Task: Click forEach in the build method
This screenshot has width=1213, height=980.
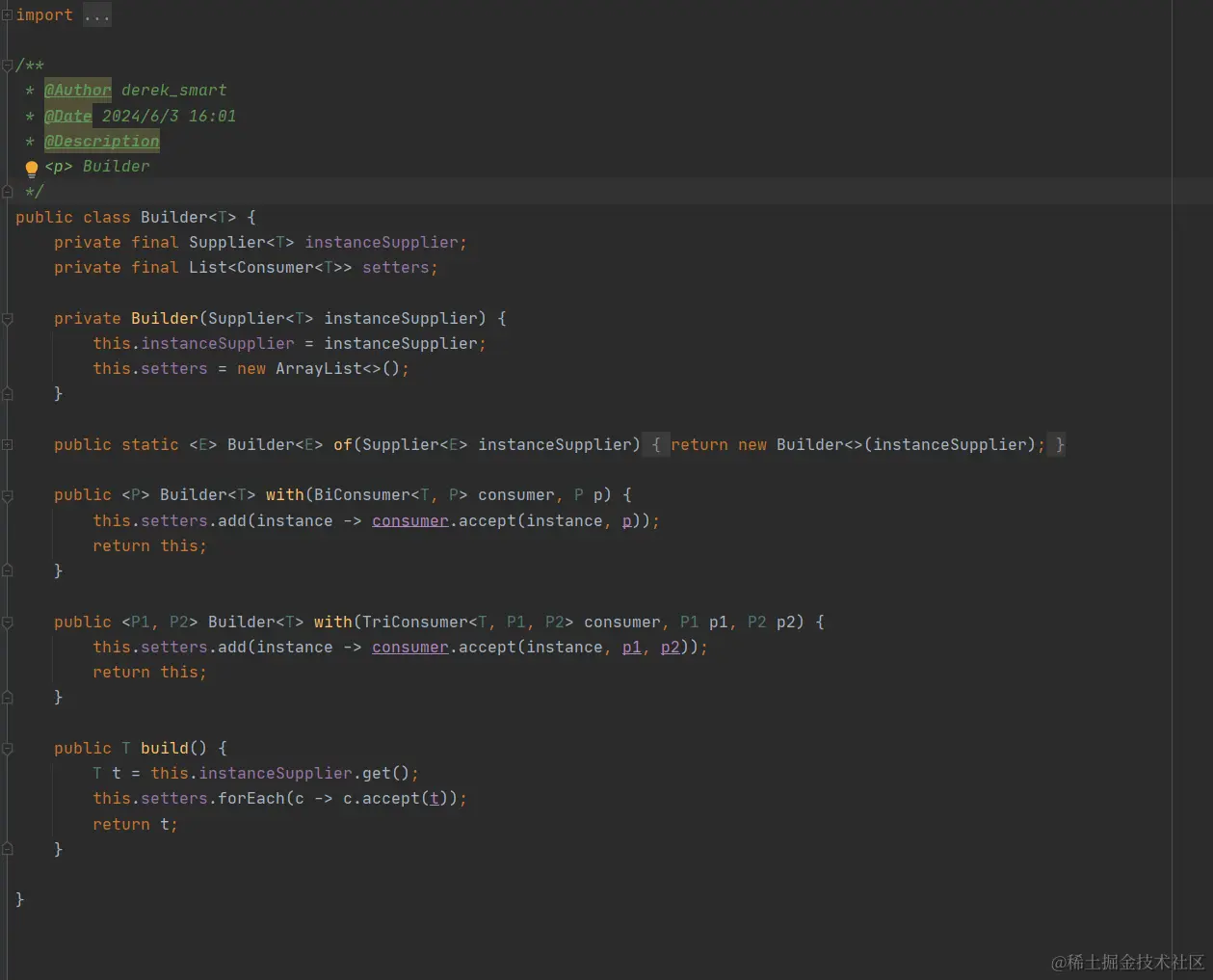Action: pos(251,798)
